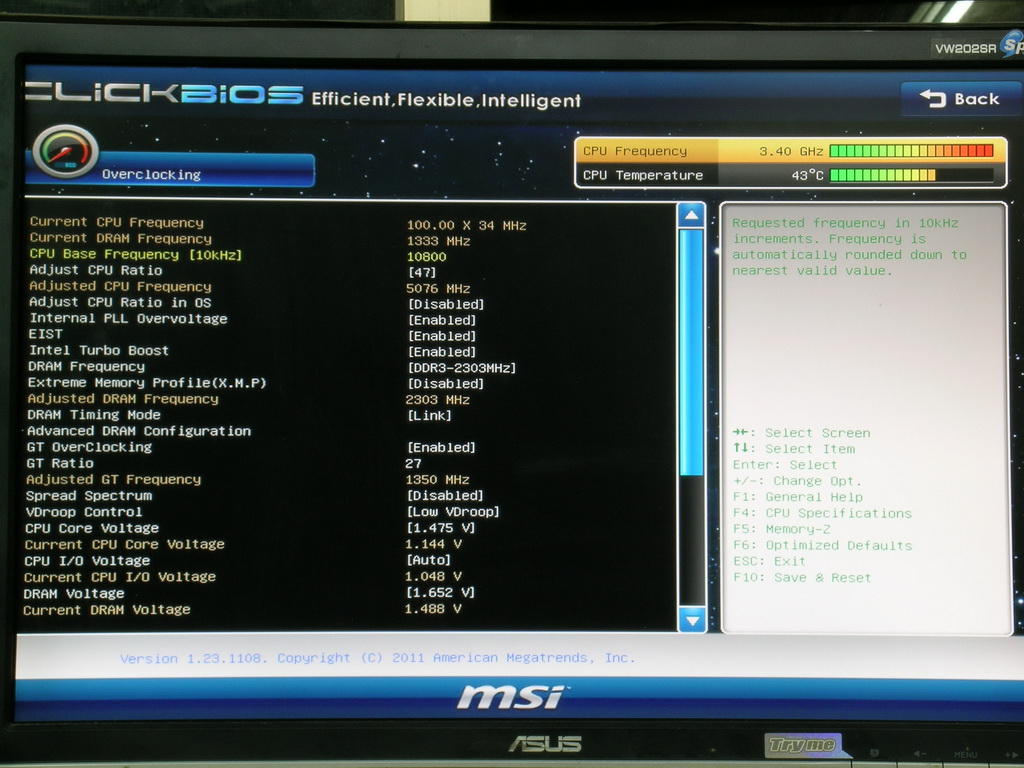Click Adjusted DRAM Frequency value 2303 MHz
Image resolution: width=1024 pixels, height=768 pixels.
pos(438,400)
